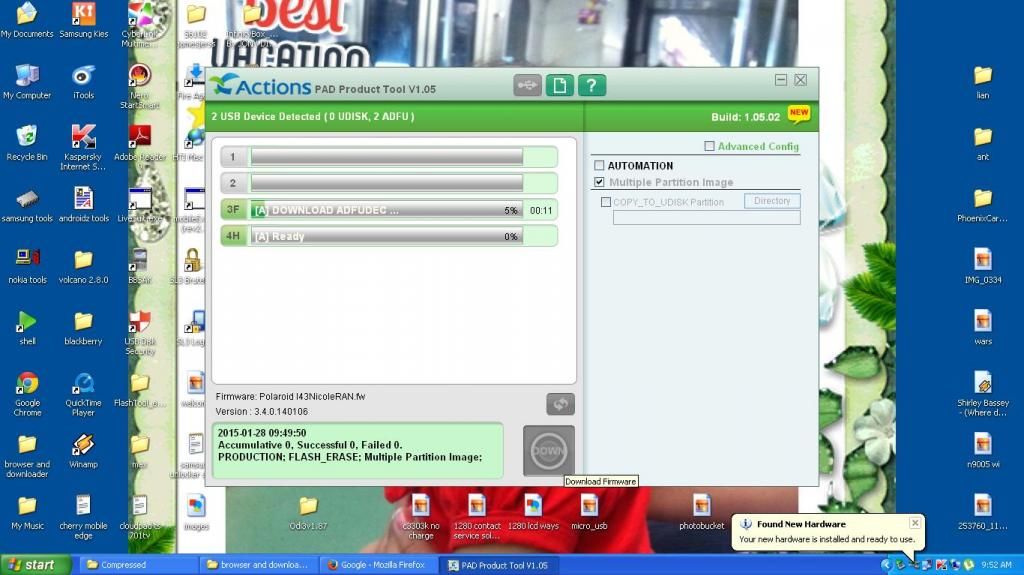Launch Kaspersky Internet Security shortcut
1024x575 pixels.
pyautogui.click(x=83, y=148)
